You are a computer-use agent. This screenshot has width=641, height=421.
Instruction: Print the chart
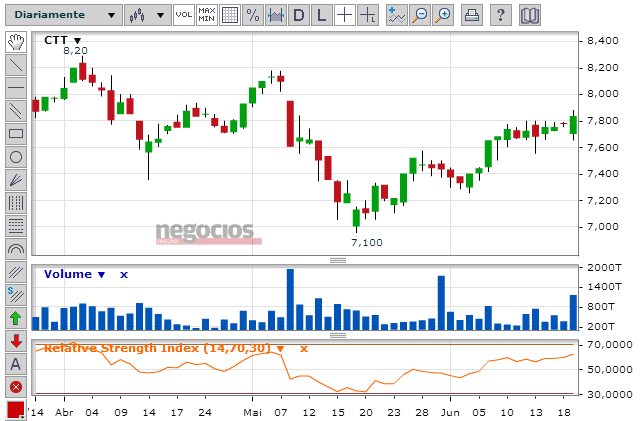point(472,15)
